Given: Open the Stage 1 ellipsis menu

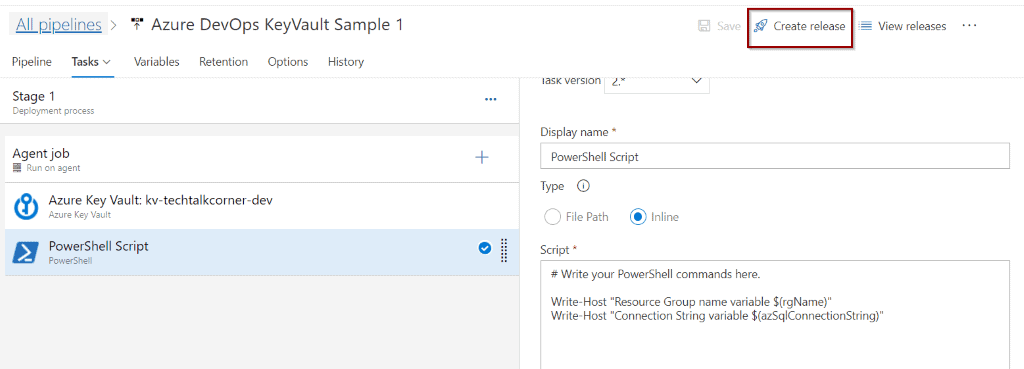Looking at the screenshot, I should click(490, 99).
